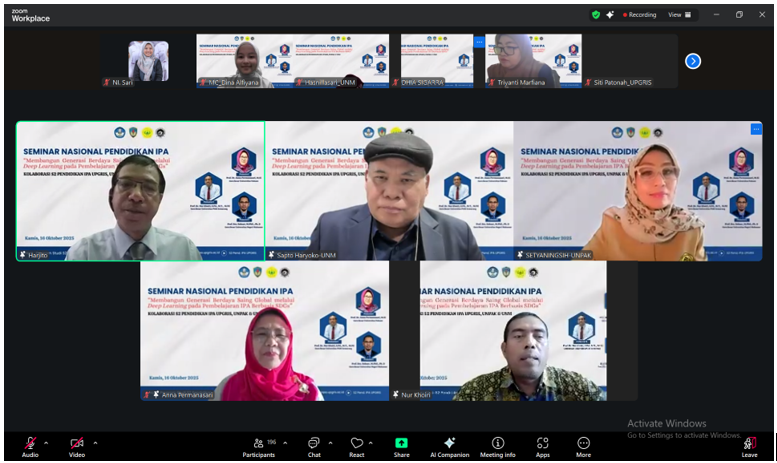Click the React heart icon
Image resolution: width=777 pixels, height=463 pixels.
356,443
